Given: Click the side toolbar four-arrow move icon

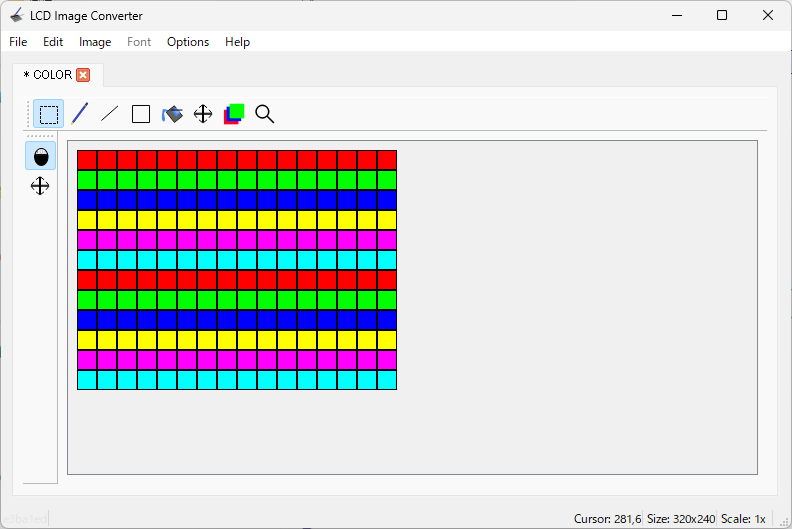Looking at the screenshot, I should 40,186.
